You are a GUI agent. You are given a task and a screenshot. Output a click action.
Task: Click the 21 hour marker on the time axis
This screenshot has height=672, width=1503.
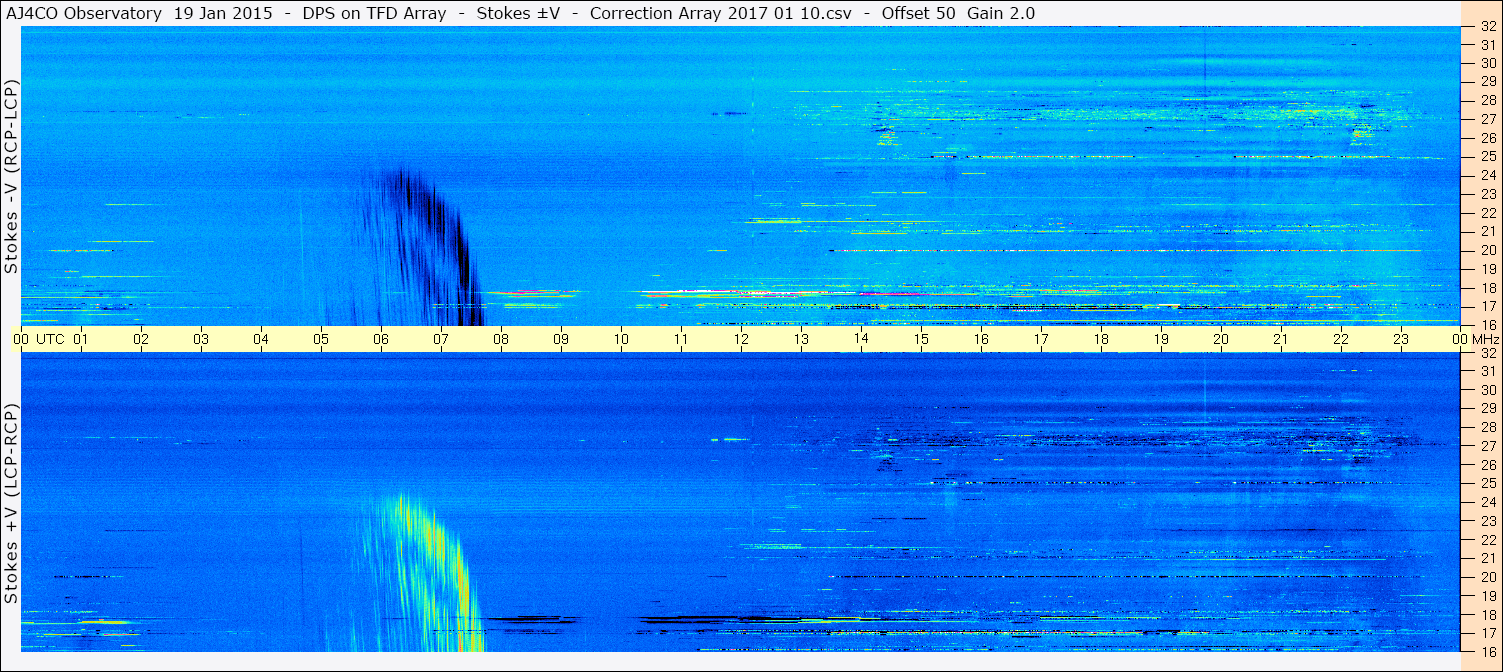pyautogui.click(x=1281, y=340)
